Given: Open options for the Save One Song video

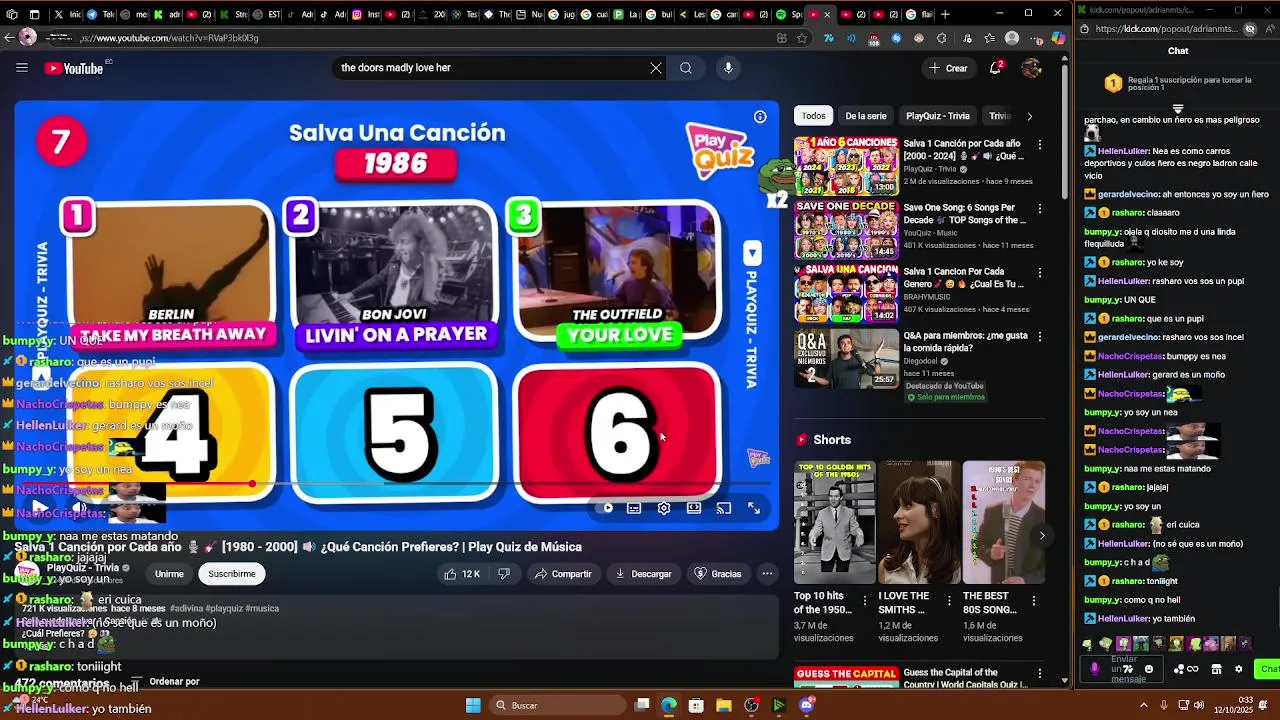Looking at the screenshot, I should (x=1040, y=209).
